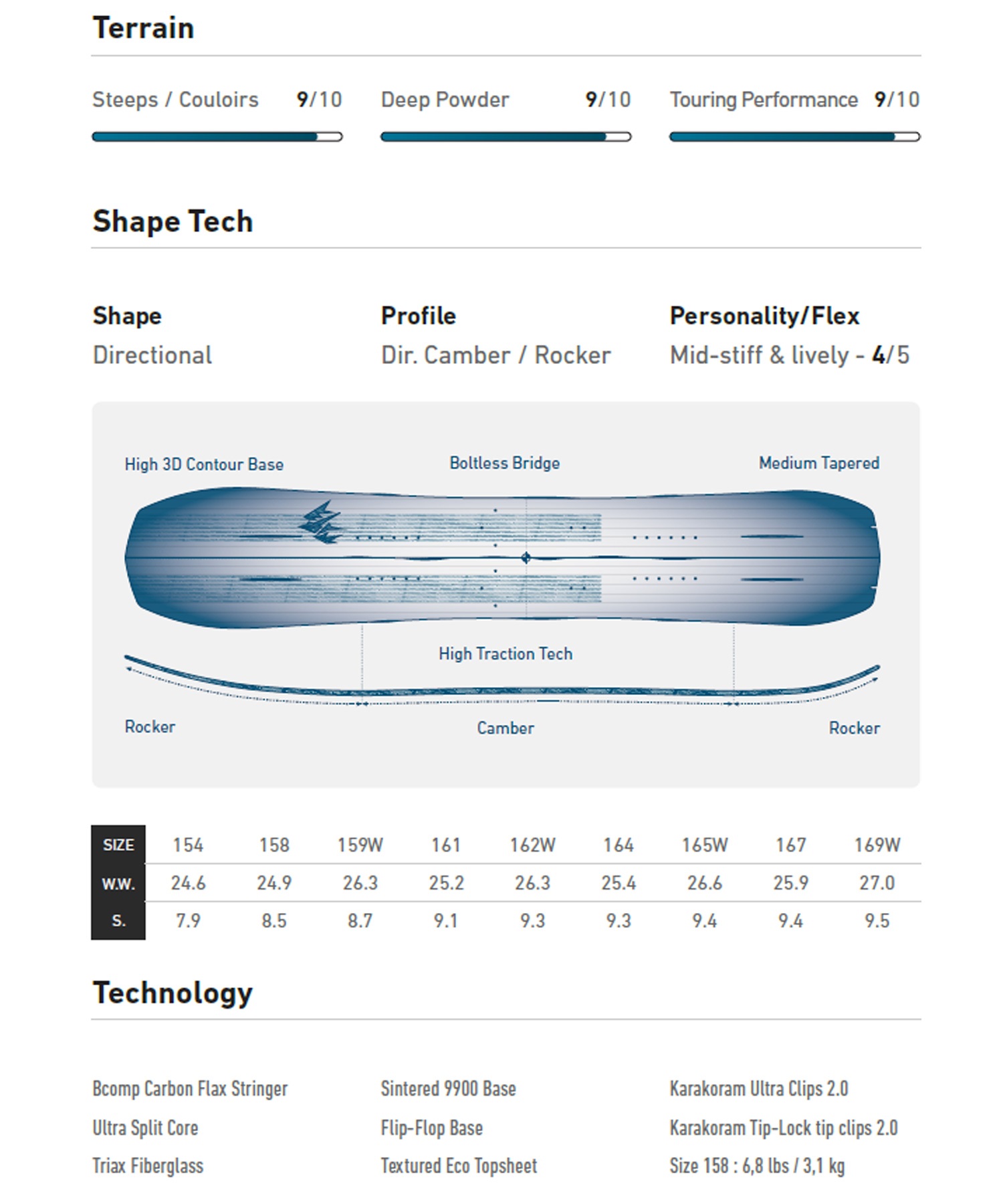Click Karakoram Ultra Clips 2.0
This screenshot has width=1003, height=1204.
click(x=759, y=1089)
